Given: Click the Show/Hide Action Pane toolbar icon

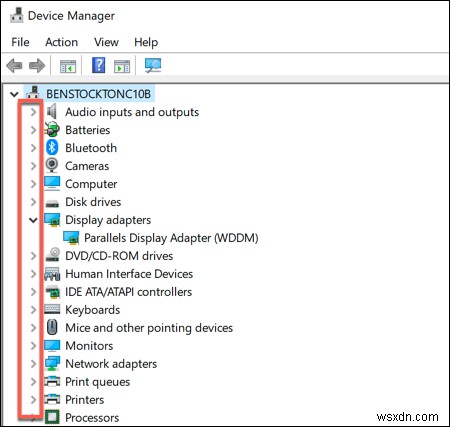Looking at the screenshot, I should [122, 66].
